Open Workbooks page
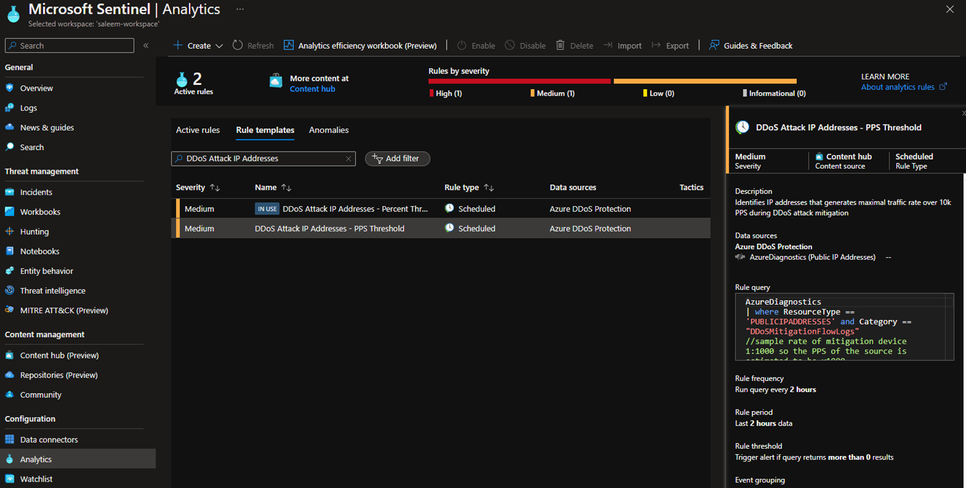Screen dimensions: 966x488 (x=40, y=212)
